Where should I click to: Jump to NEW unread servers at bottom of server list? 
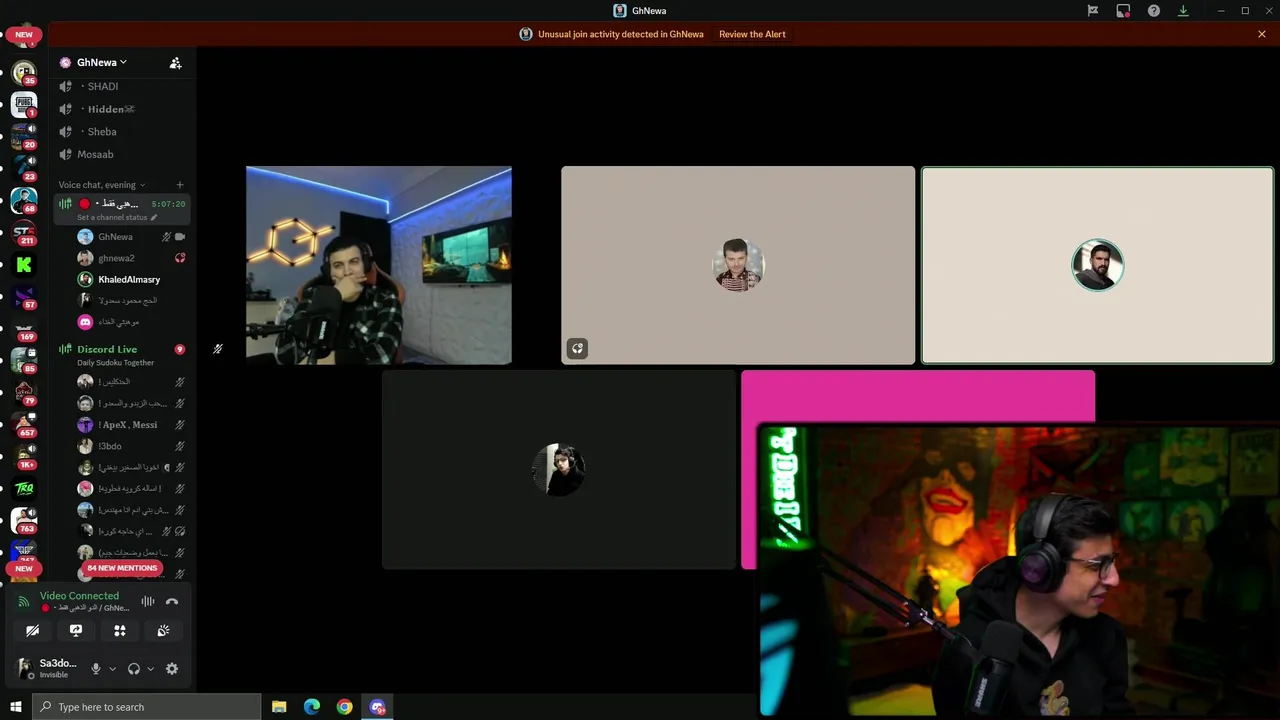(24, 568)
